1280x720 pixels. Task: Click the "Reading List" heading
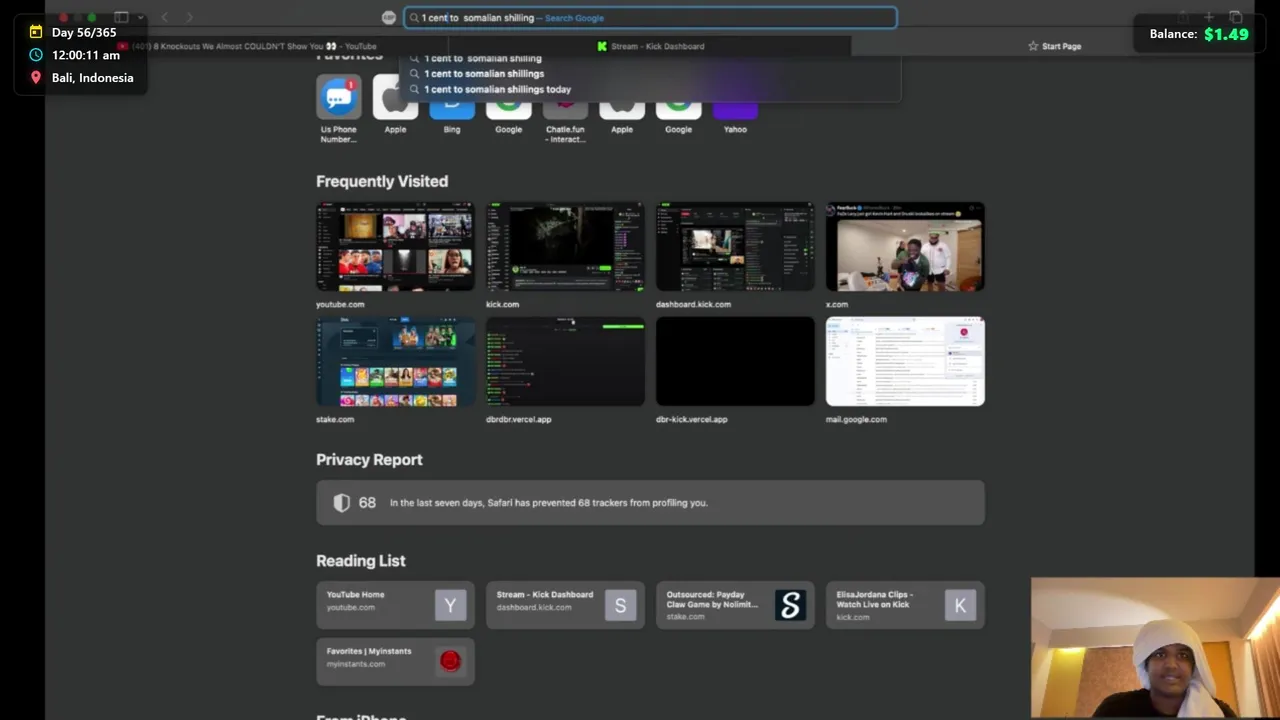(x=360, y=561)
